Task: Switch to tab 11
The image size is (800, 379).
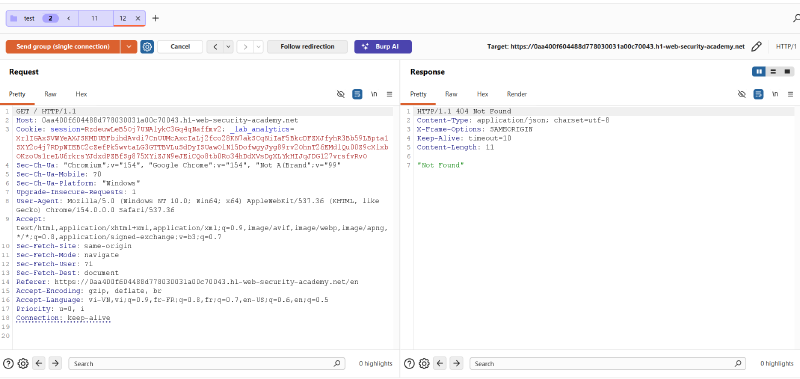Action: click(x=94, y=18)
